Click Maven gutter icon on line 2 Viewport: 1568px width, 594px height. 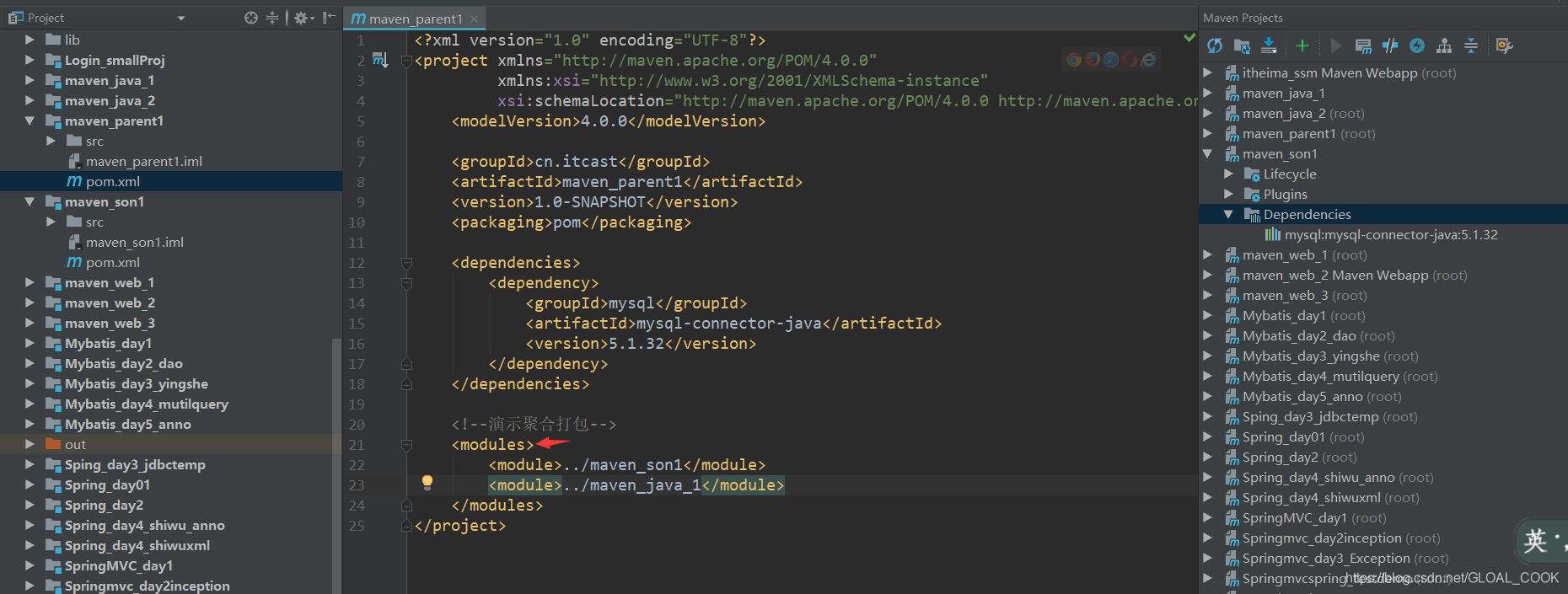click(380, 60)
